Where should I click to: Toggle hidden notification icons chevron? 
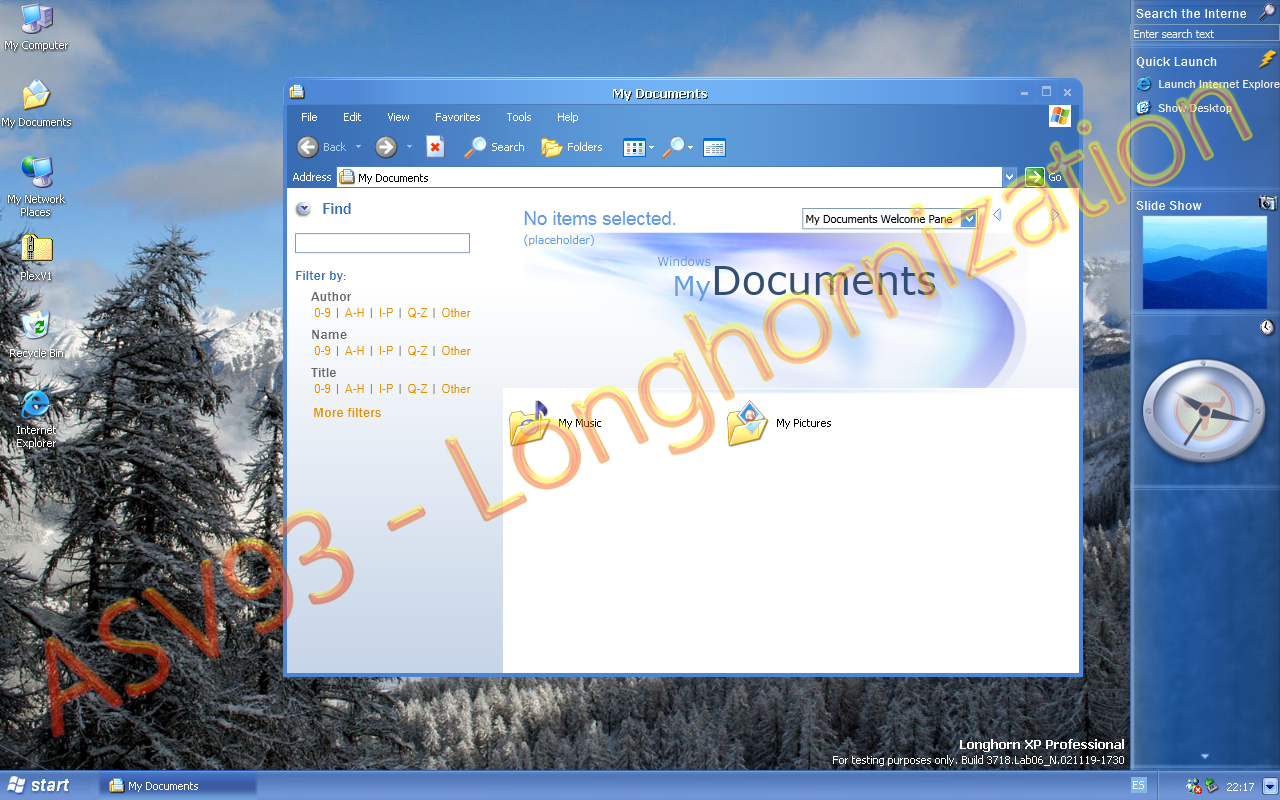tap(1270, 786)
